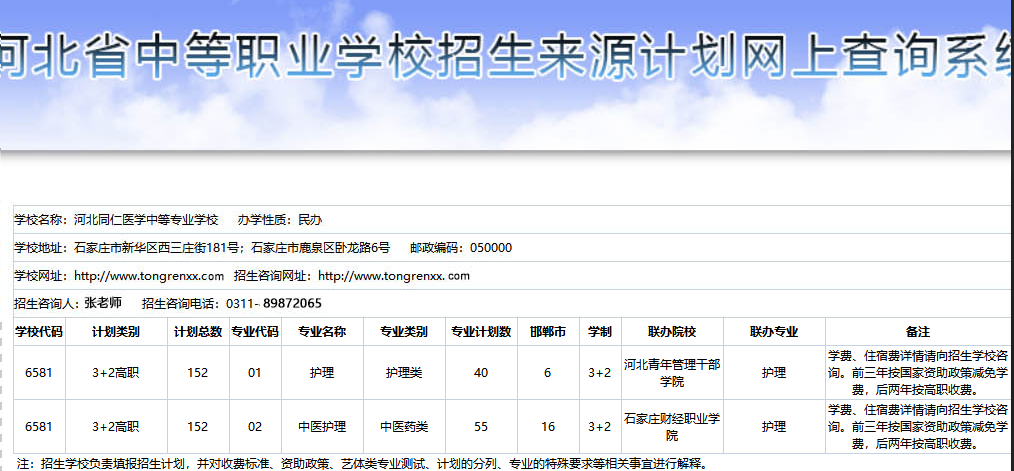Click the 备注 remark in the major 02 row
The width and height of the screenshot is (1014, 471).
point(918,427)
